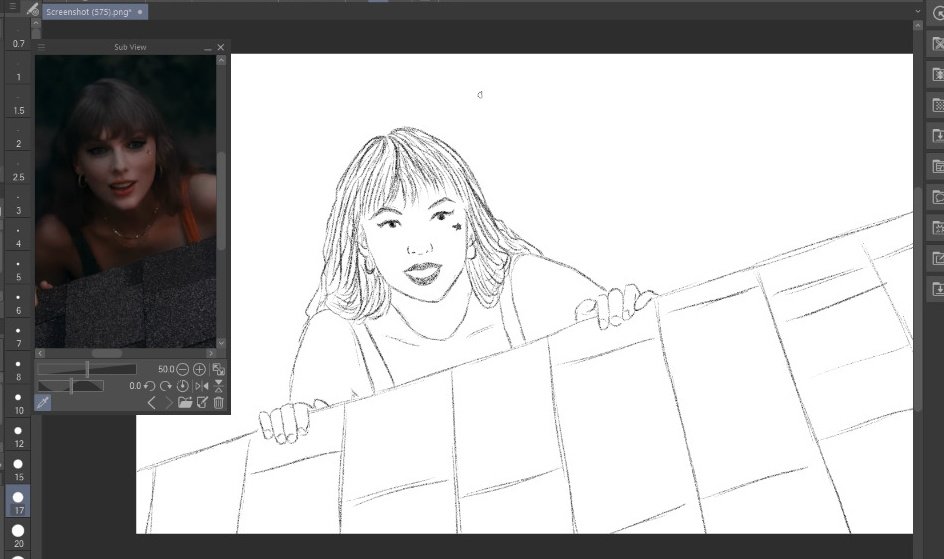The height and width of the screenshot is (559, 944).
Task: Delete current image from Sub View
Action: pos(219,403)
